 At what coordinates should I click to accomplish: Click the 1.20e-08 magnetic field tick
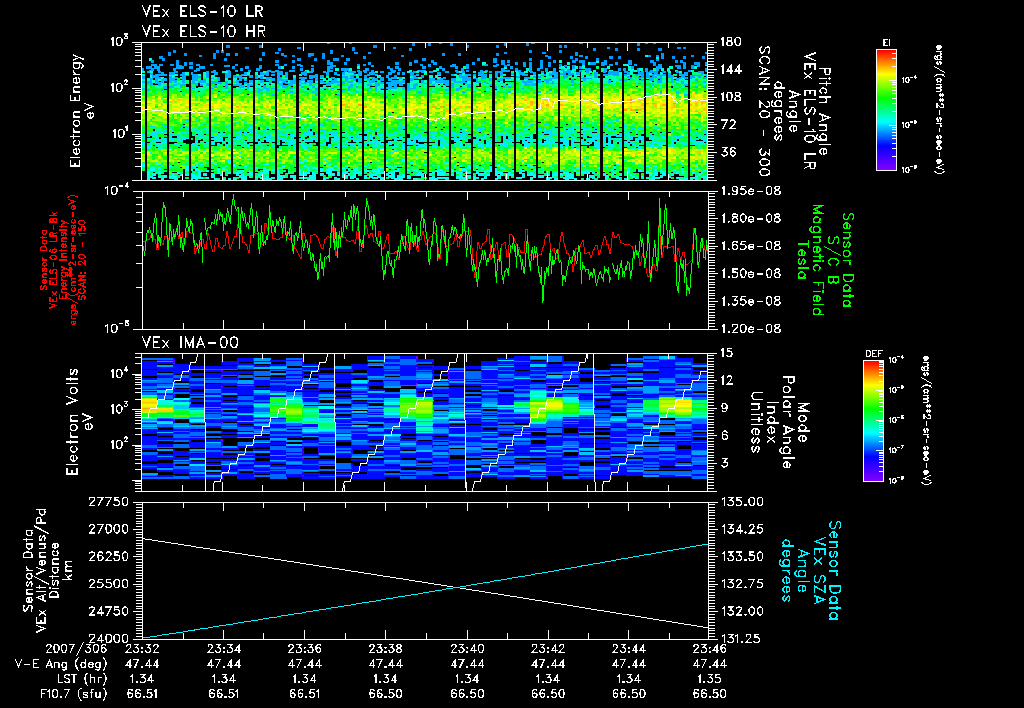tap(750, 329)
